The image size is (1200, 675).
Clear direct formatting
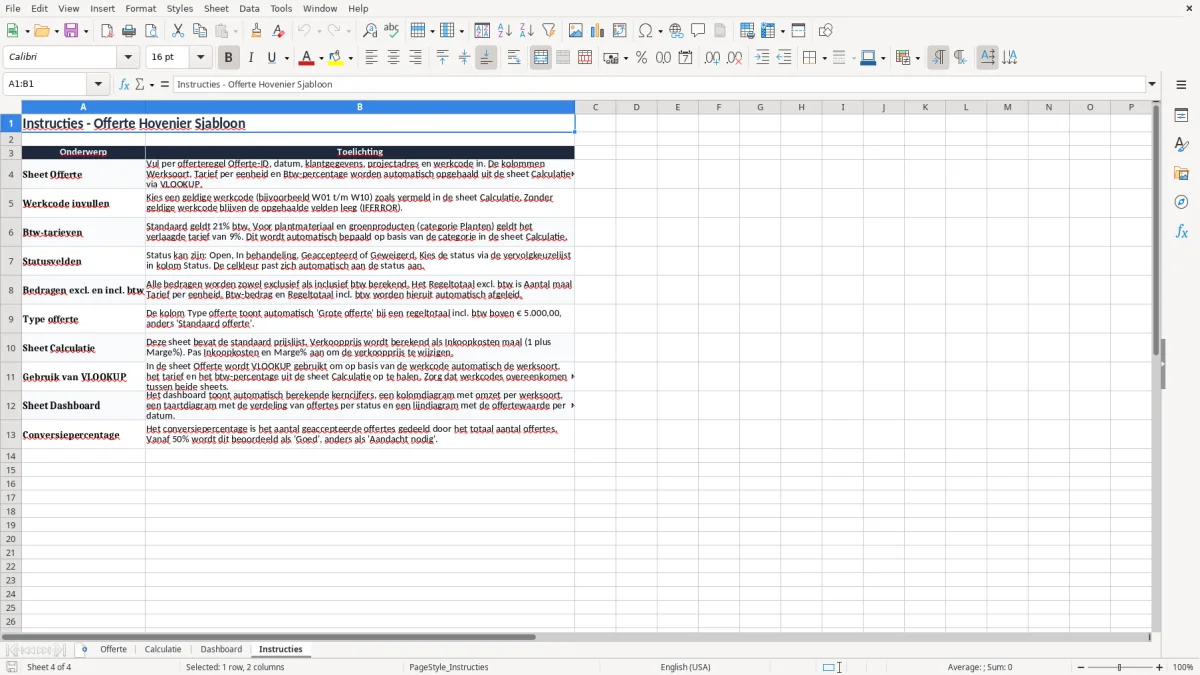point(278,31)
